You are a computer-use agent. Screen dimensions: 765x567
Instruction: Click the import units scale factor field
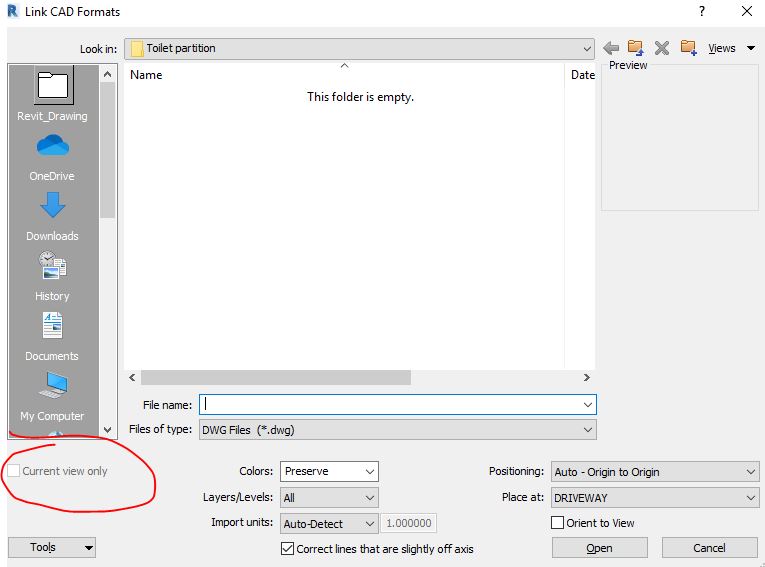[x=408, y=524]
